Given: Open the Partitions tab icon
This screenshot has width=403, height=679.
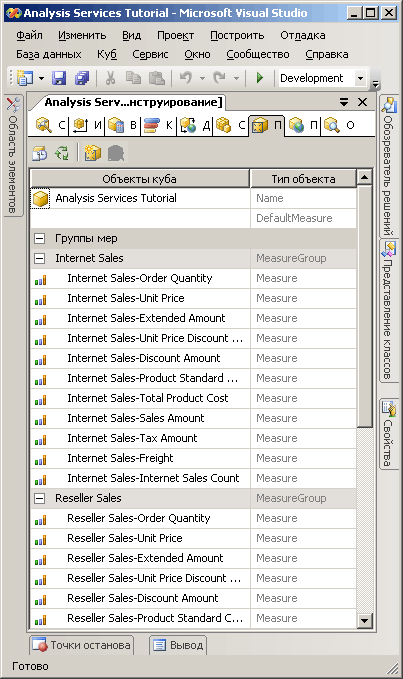Looking at the screenshot, I should pos(224,125).
